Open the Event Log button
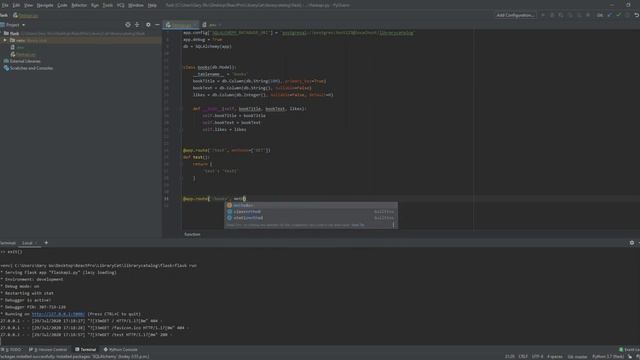This screenshot has height=360, width=640. pos(630,350)
